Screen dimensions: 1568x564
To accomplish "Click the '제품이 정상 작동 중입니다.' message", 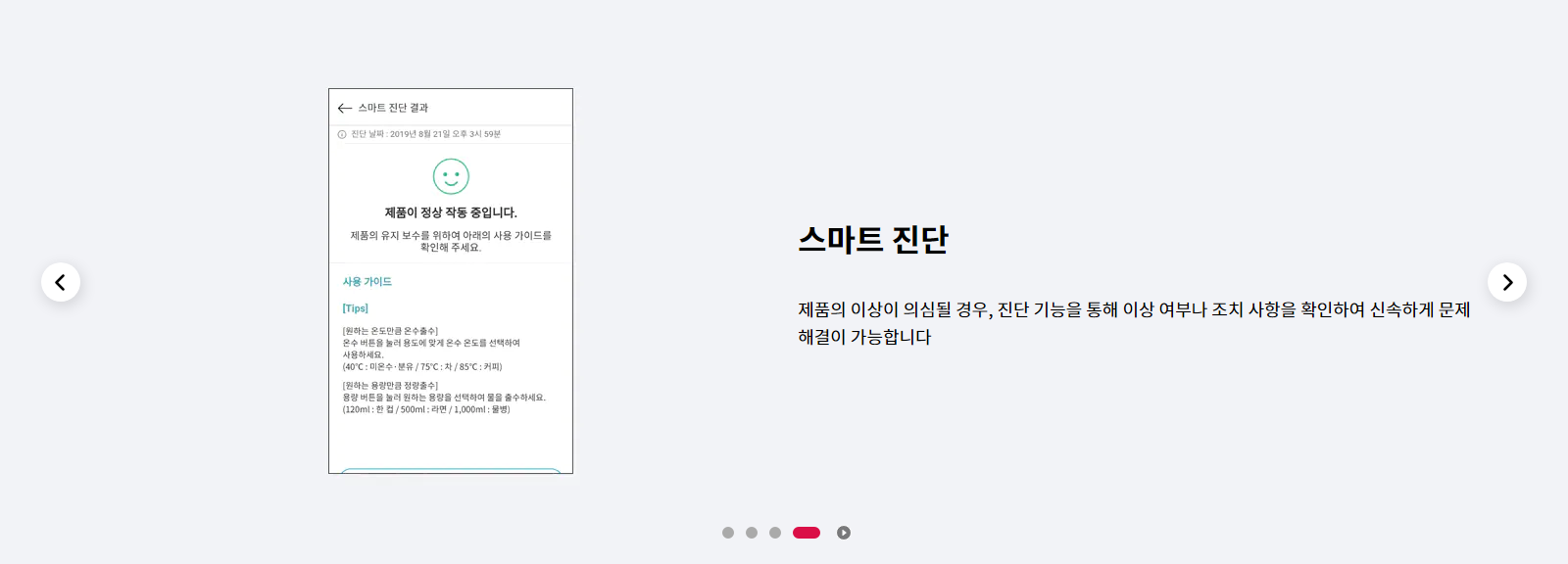I will [x=451, y=212].
